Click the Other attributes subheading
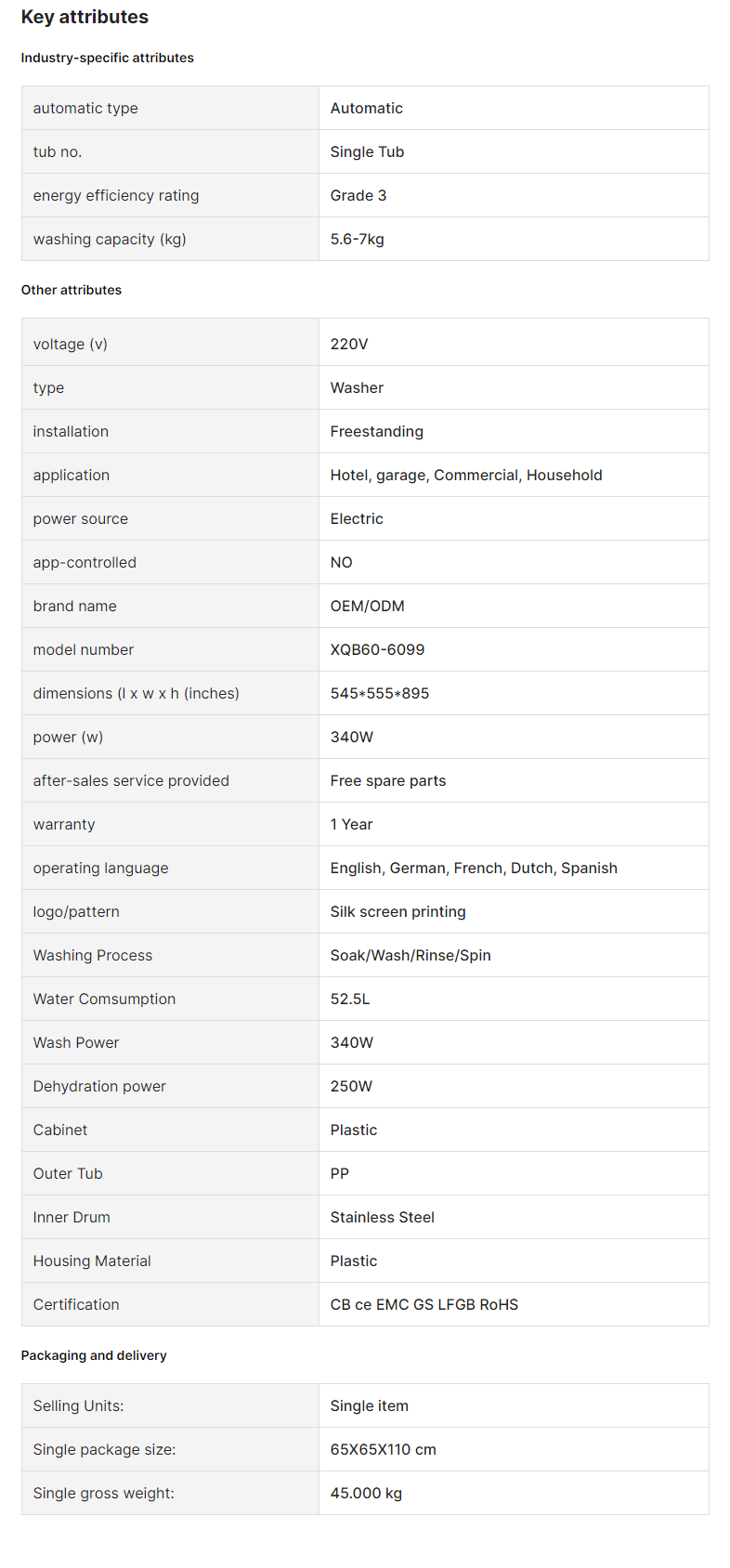The width and height of the screenshot is (730, 1568). click(72, 290)
